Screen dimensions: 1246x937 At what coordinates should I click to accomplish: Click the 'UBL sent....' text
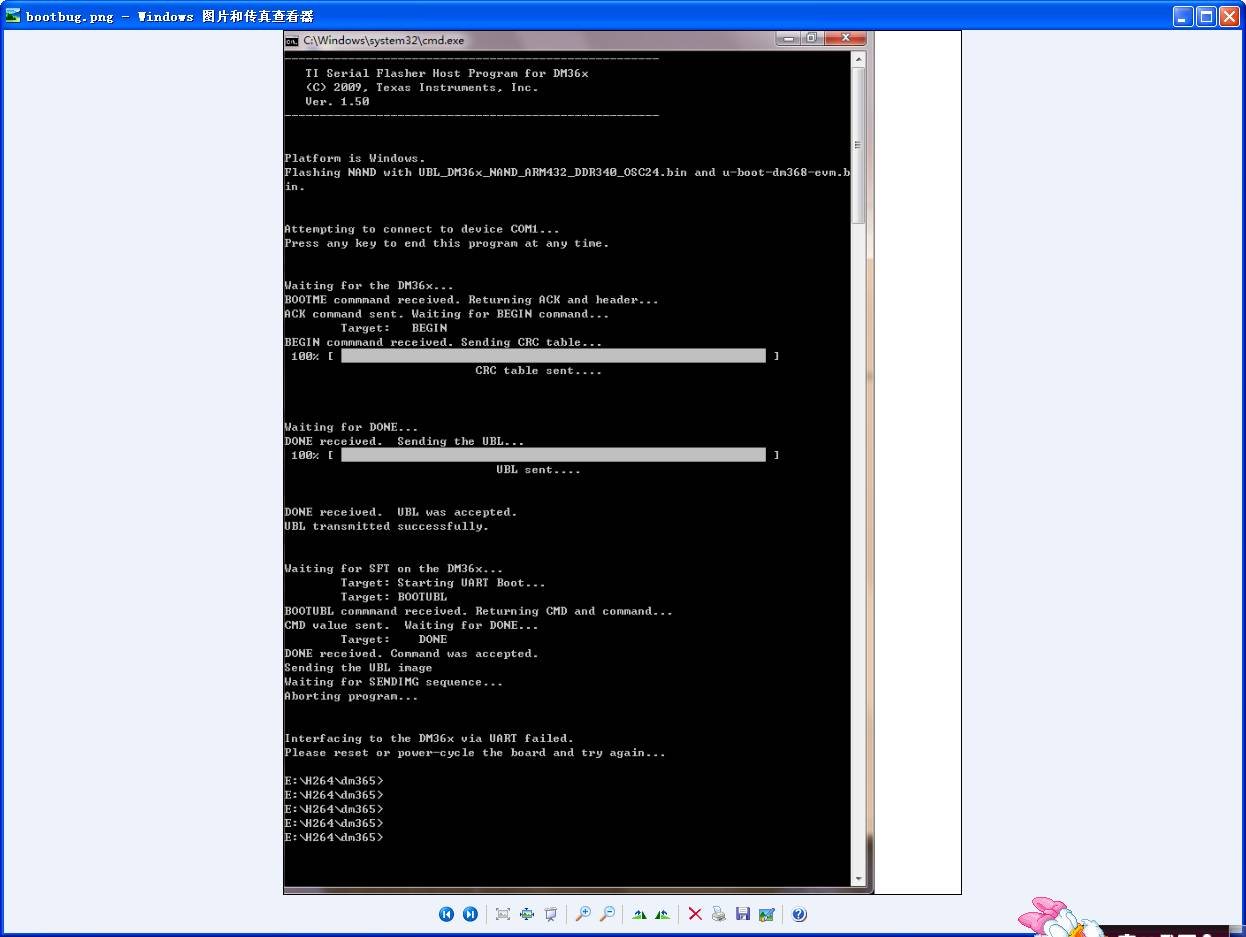[x=538, y=469]
